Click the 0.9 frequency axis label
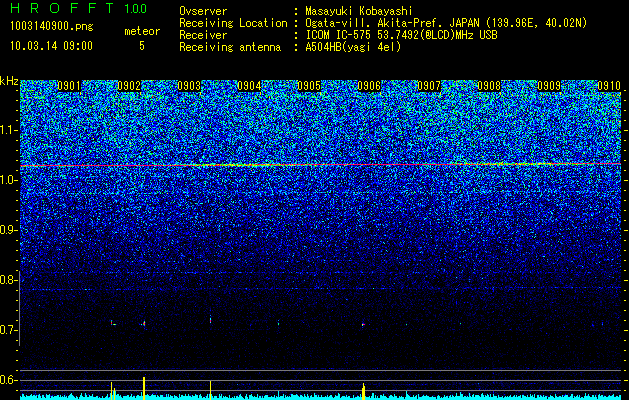Viewport: 629px width, 400px height. pos(8,230)
